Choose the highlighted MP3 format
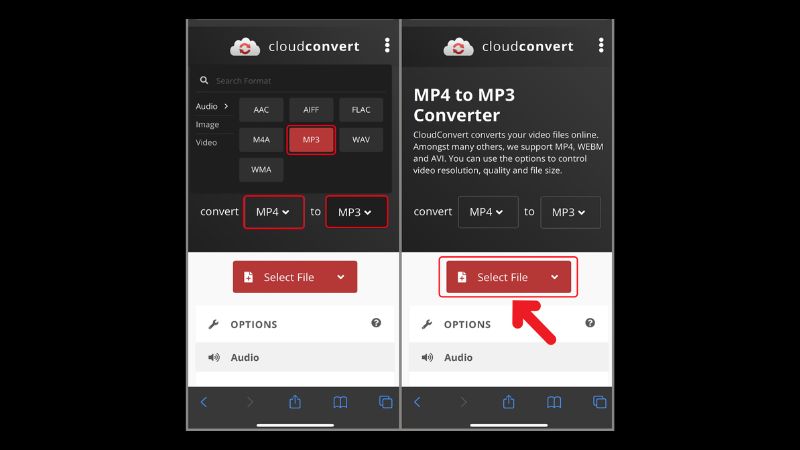Screen dimensions: 800x450 click(311, 139)
